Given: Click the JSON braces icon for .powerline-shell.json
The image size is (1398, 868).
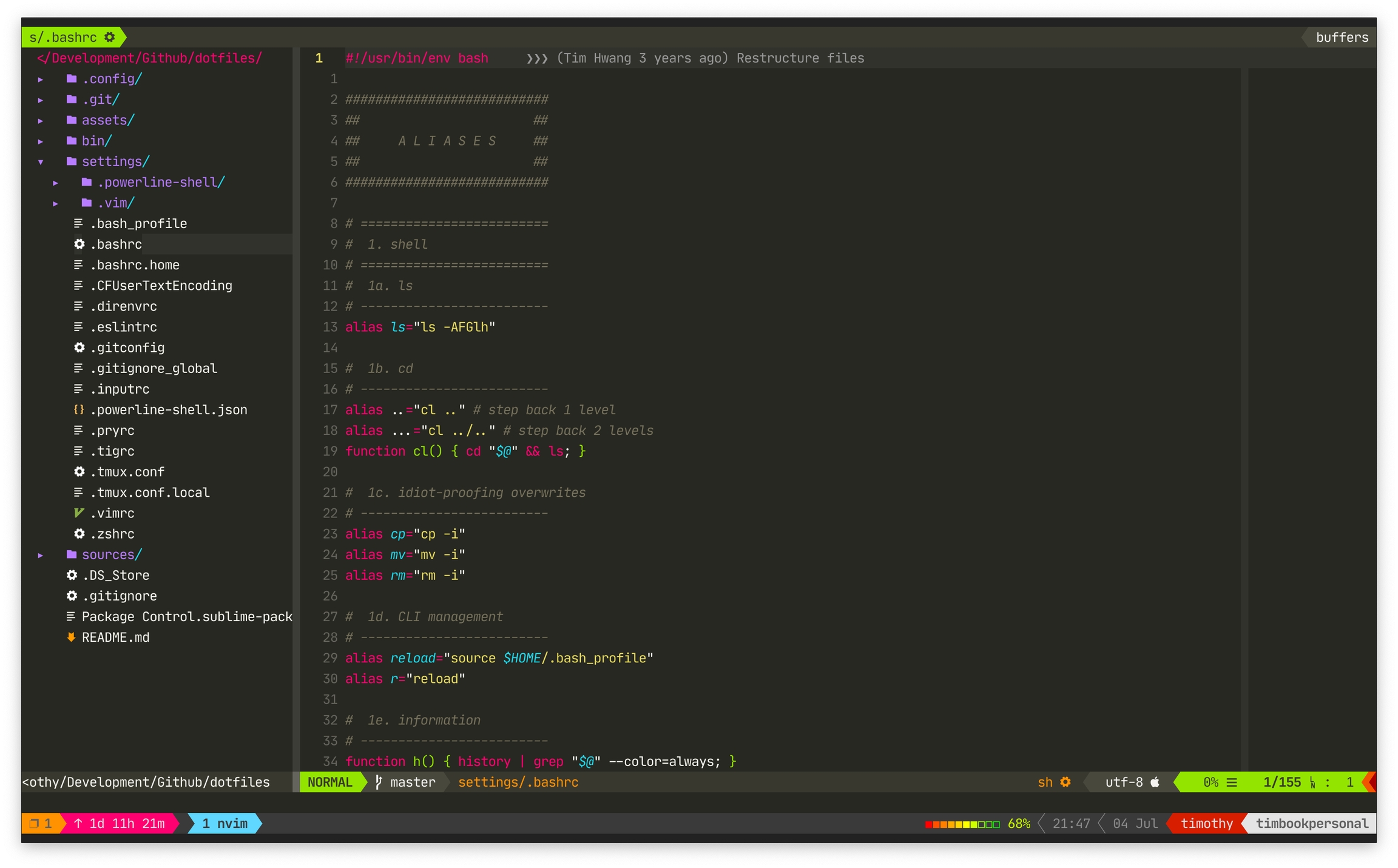Looking at the screenshot, I should [78, 409].
